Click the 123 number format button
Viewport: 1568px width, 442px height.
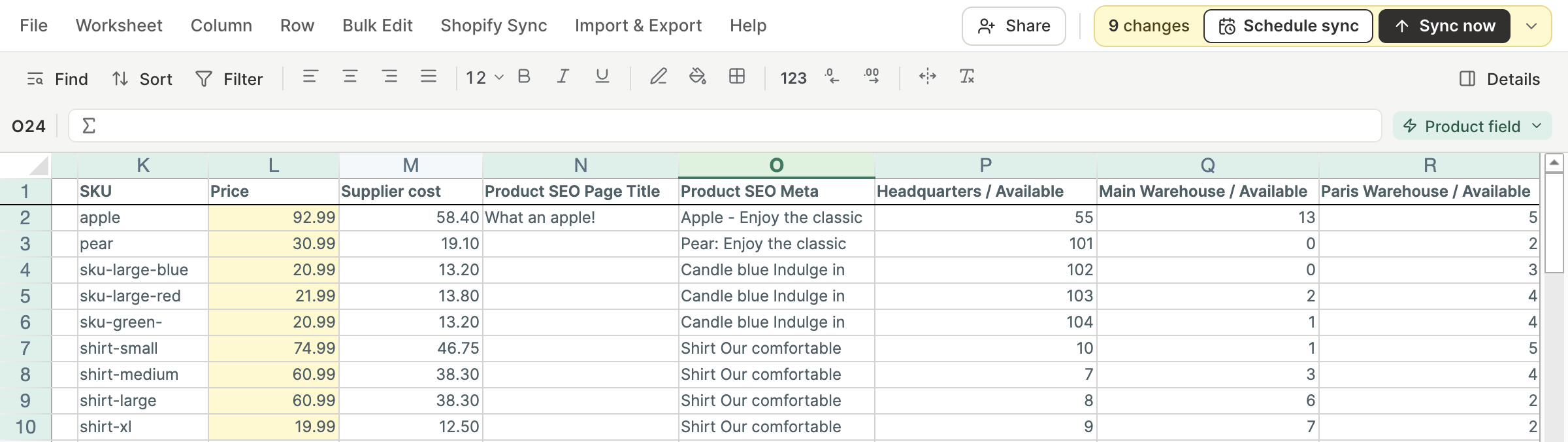[x=793, y=78]
